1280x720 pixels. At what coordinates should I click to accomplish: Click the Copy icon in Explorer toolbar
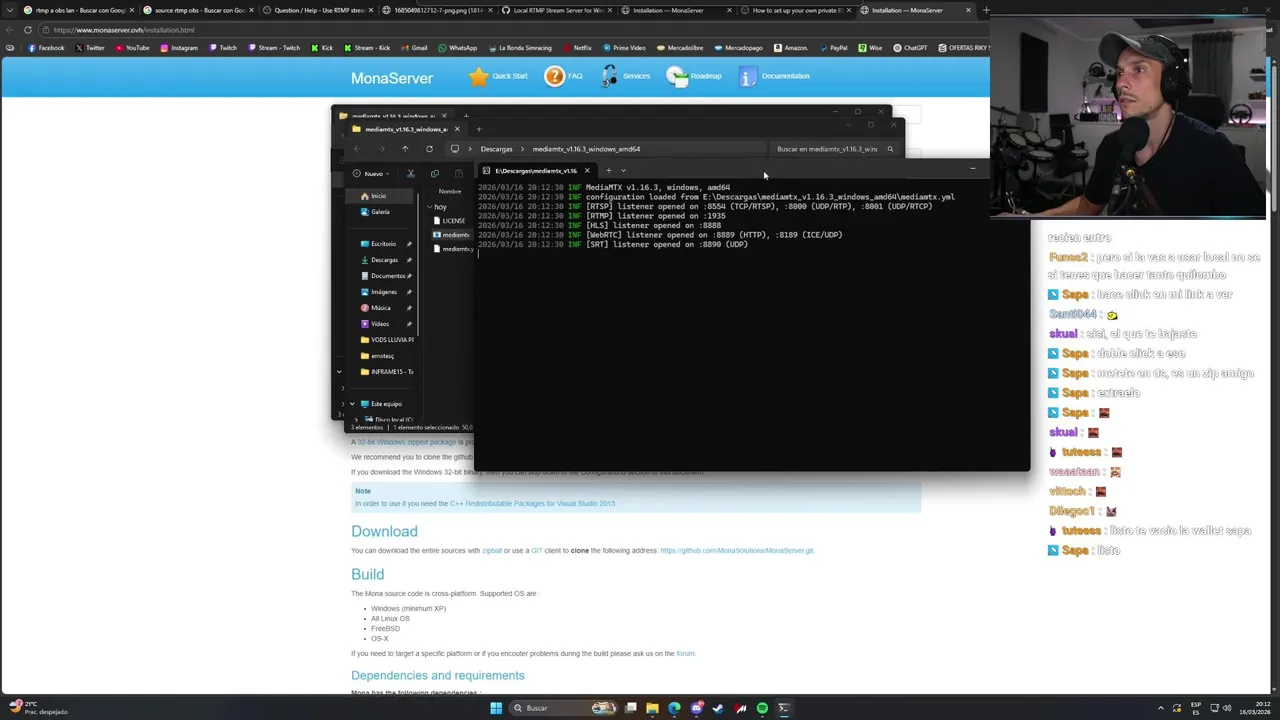coord(435,173)
